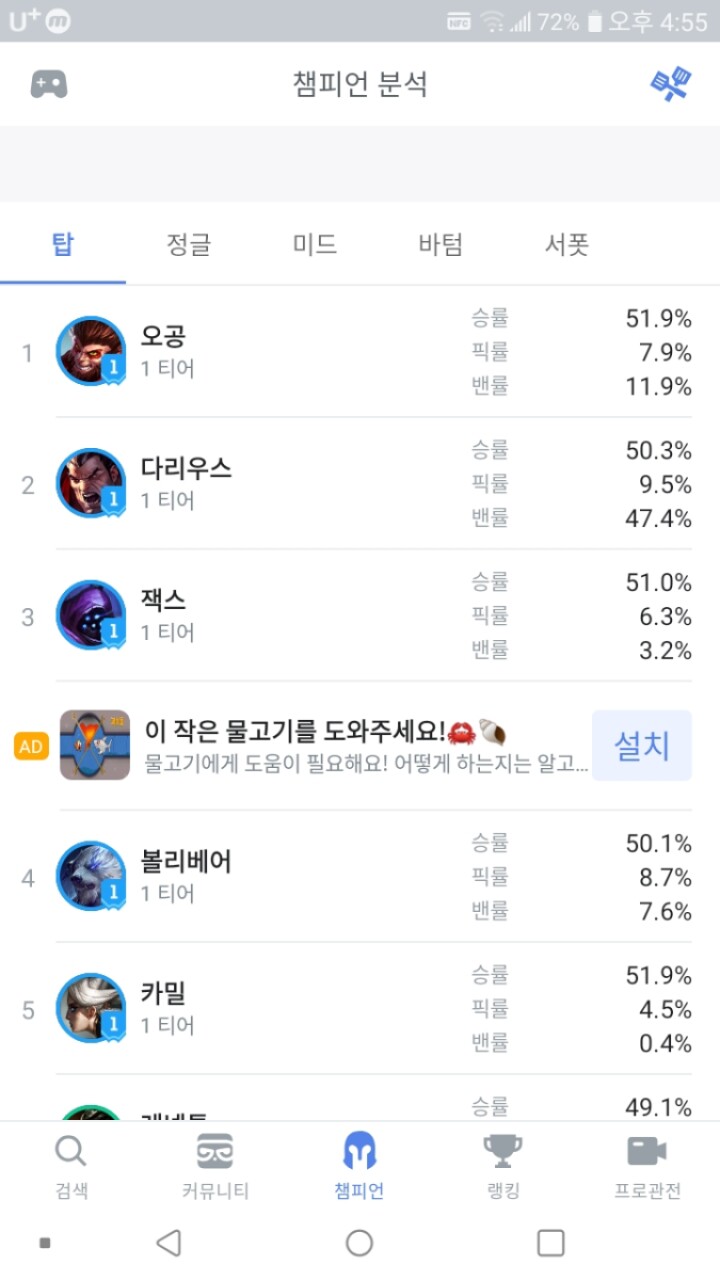Tap the Android back triangle button
The image size is (720, 1280).
click(169, 1243)
